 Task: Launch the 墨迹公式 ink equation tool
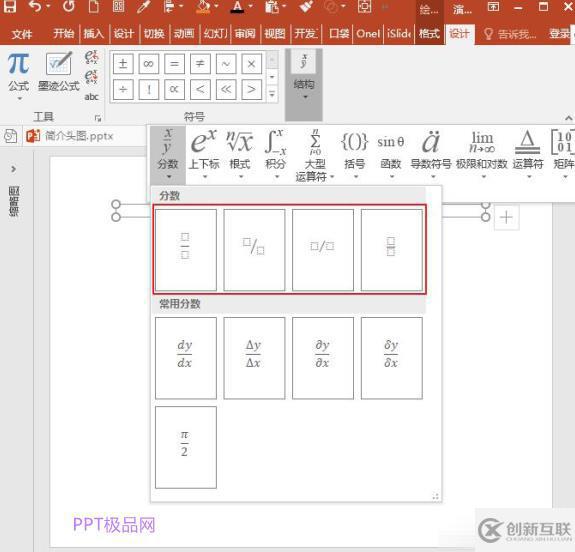[59, 72]
